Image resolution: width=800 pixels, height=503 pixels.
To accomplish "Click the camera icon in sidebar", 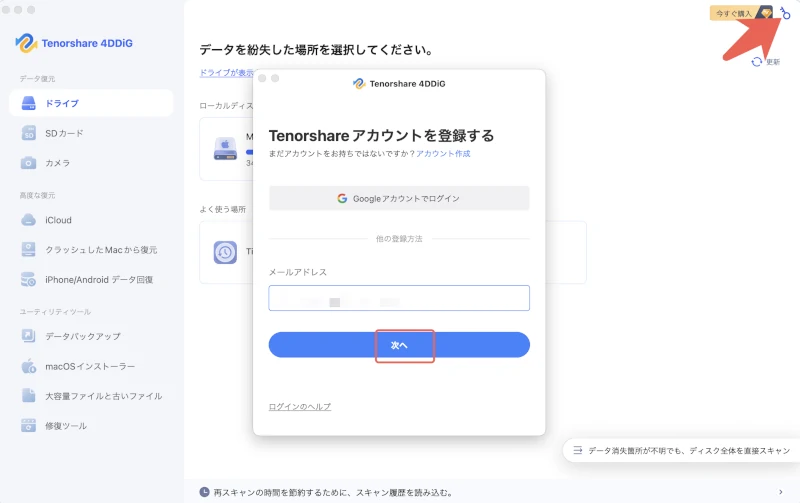I will [x=29, y=163].
